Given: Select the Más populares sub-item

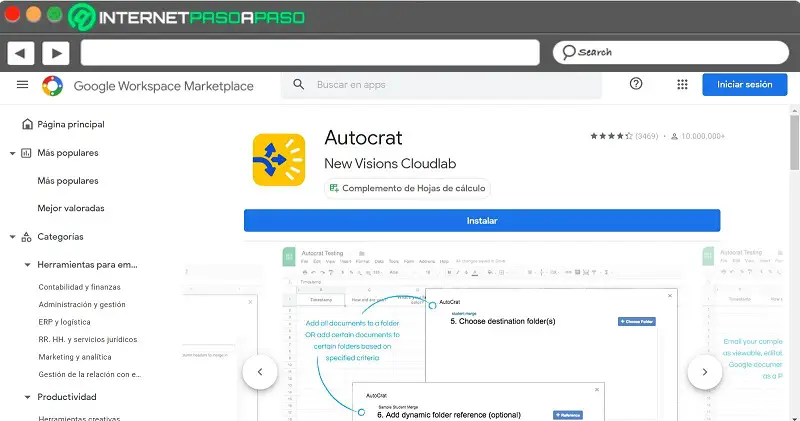Looking at the screenshot, I should [68, 181].
